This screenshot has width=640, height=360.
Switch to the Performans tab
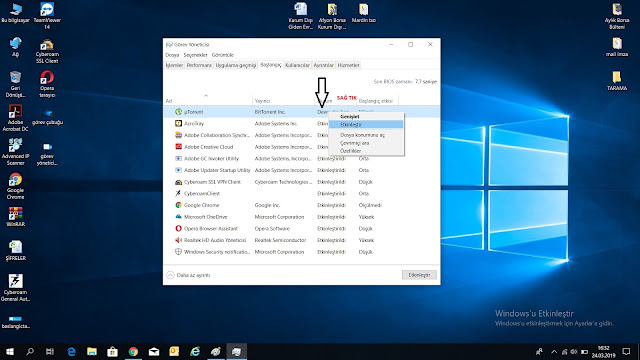tap(199, 65)
